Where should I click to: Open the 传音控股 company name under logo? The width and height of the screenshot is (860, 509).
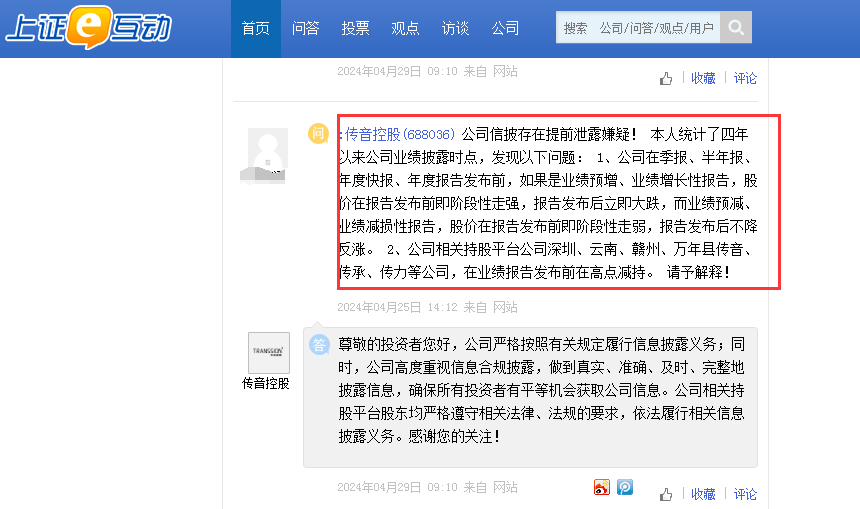pyautogui.click(x=265, y=383)
